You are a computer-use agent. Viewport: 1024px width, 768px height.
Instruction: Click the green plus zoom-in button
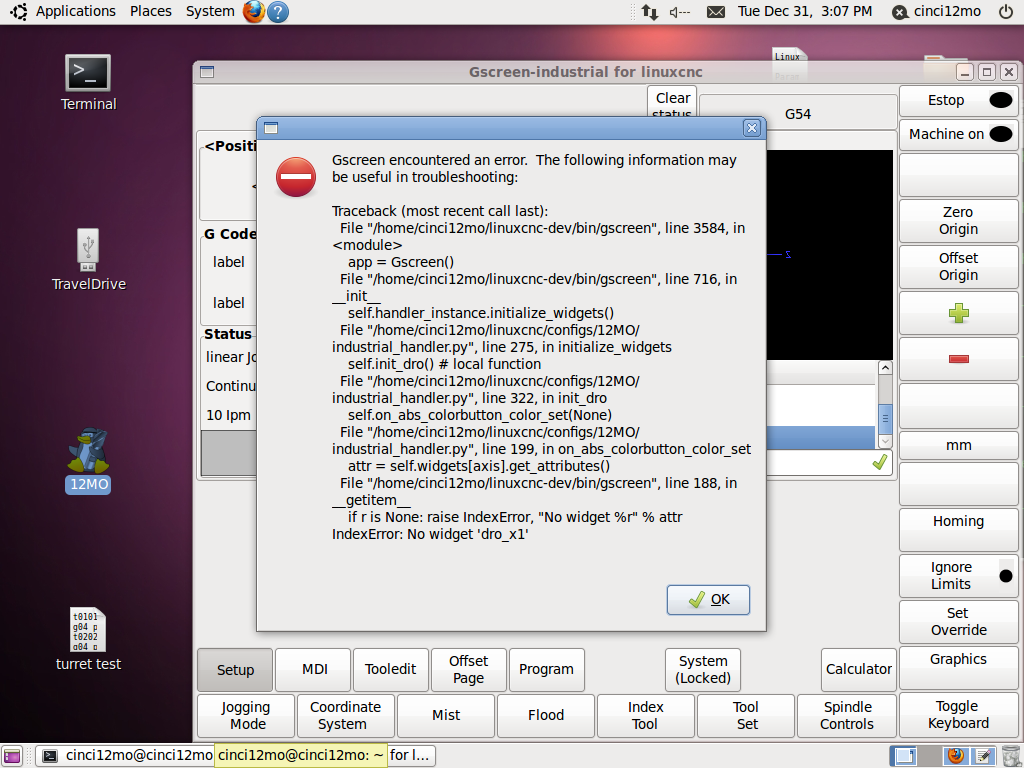tap(959, 313)
